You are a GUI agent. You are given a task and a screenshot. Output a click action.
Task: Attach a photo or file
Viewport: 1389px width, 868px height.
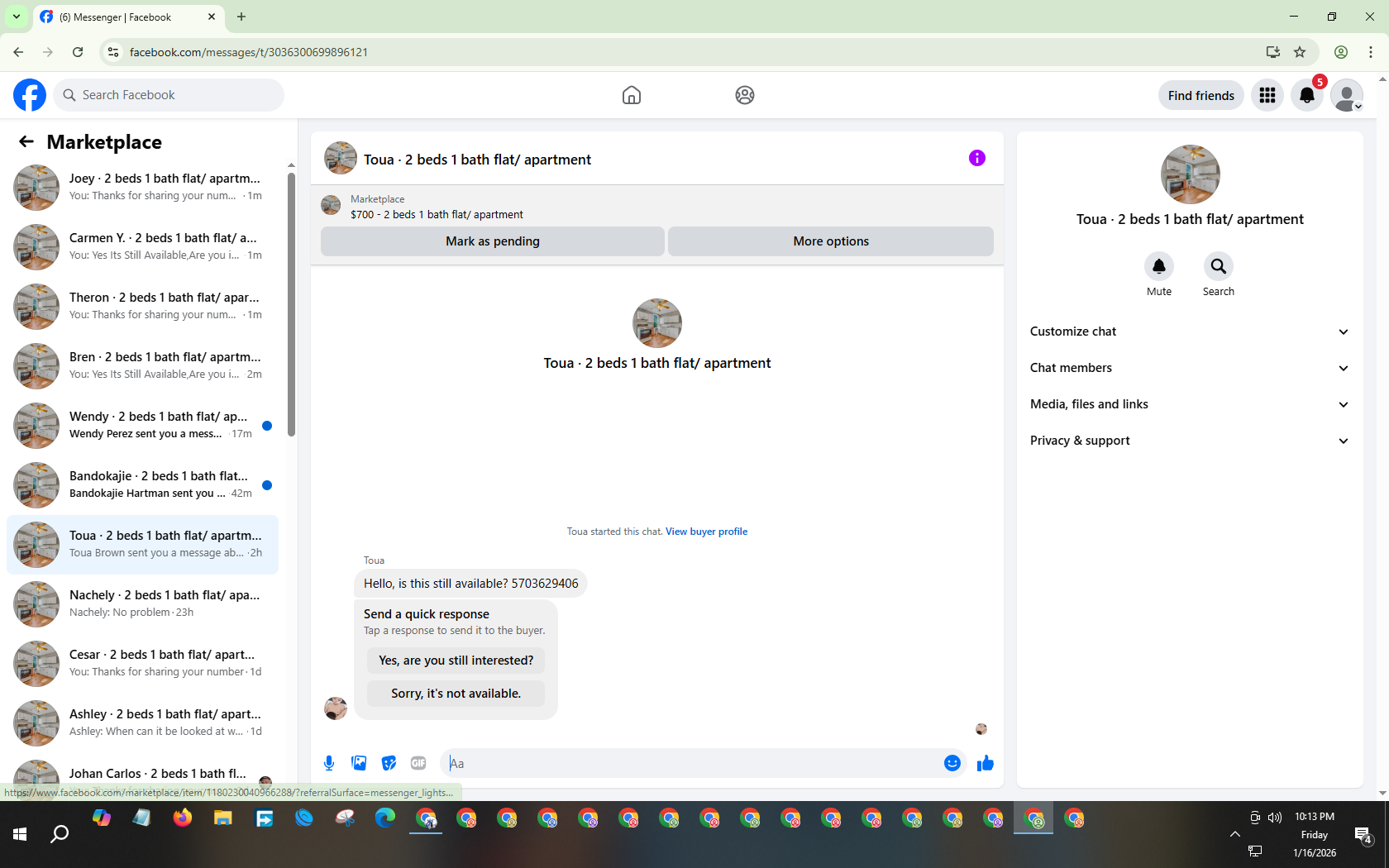359,763
